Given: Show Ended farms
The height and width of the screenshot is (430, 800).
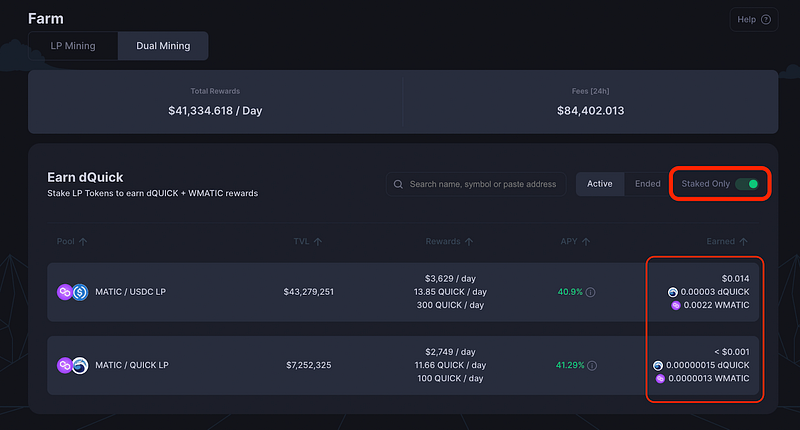Looking at the screenshot, I should pos(647,184).
